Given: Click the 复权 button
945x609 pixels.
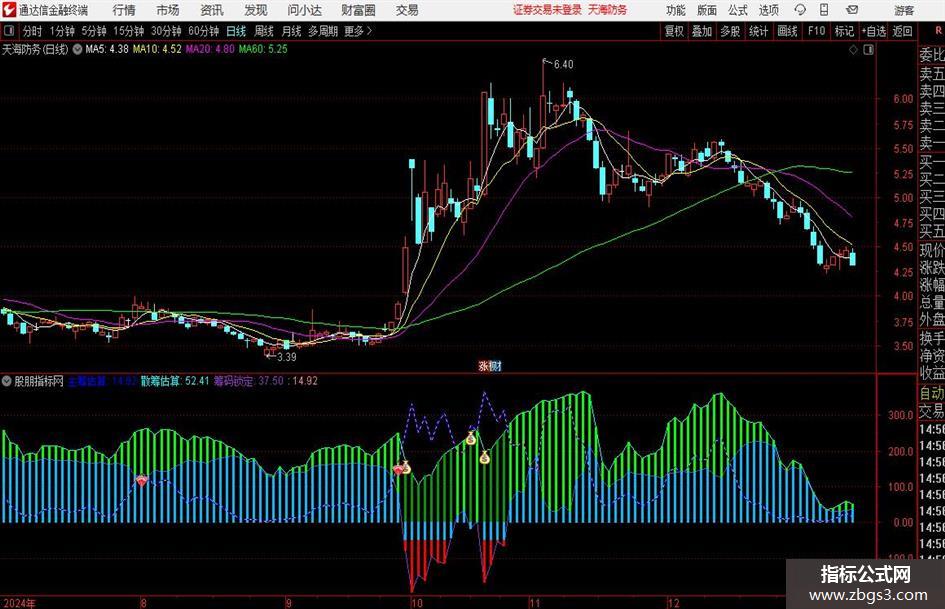Looking at the screenshot, I should coord(674,31).
